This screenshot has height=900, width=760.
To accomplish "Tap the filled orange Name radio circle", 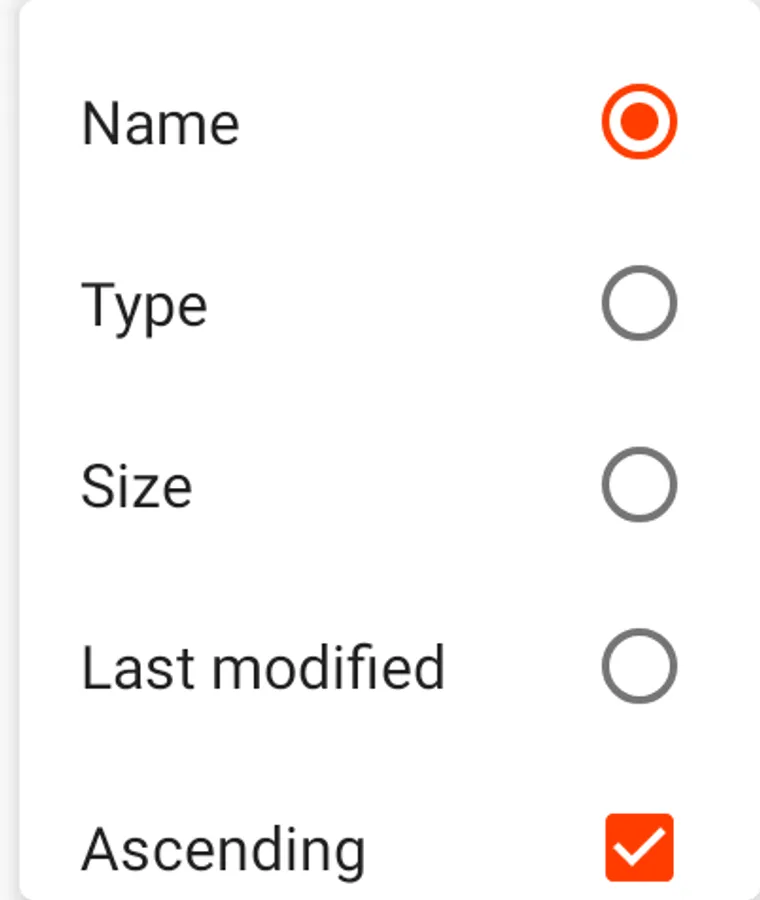I will point(639,122).
